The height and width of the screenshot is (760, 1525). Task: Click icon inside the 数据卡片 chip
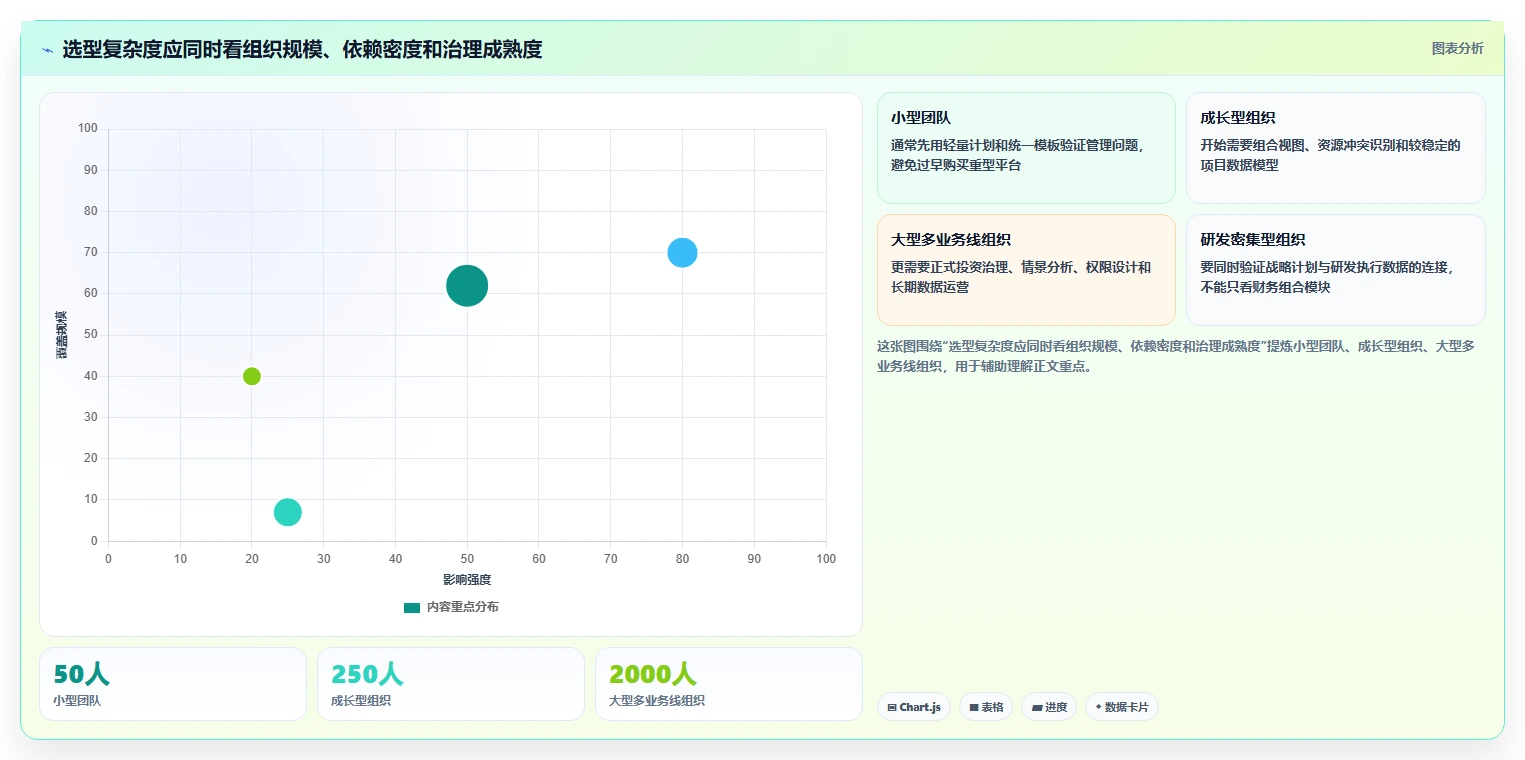(1098, 707)
